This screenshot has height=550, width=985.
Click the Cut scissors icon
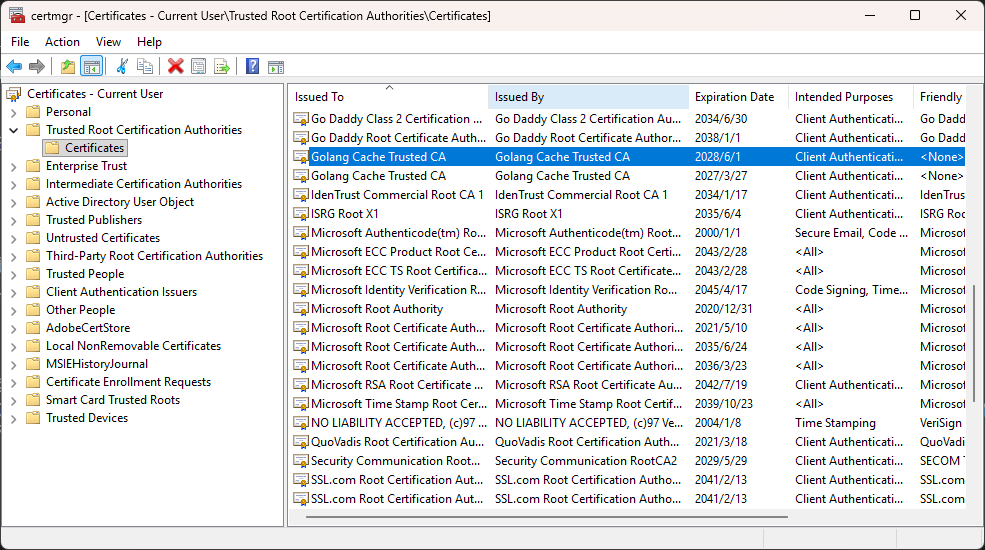point(122,67)
